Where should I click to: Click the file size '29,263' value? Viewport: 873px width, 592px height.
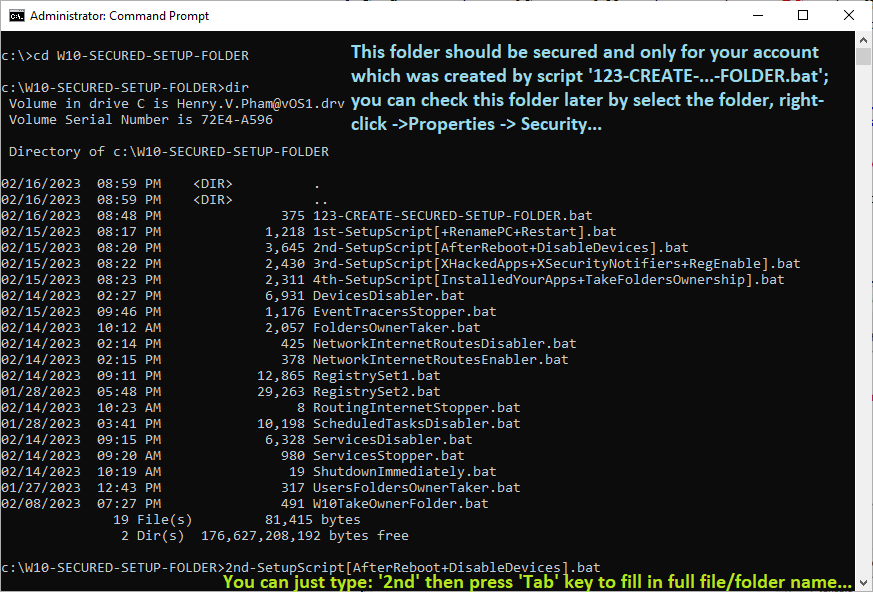pyautogui.click(x=281, y=392)
